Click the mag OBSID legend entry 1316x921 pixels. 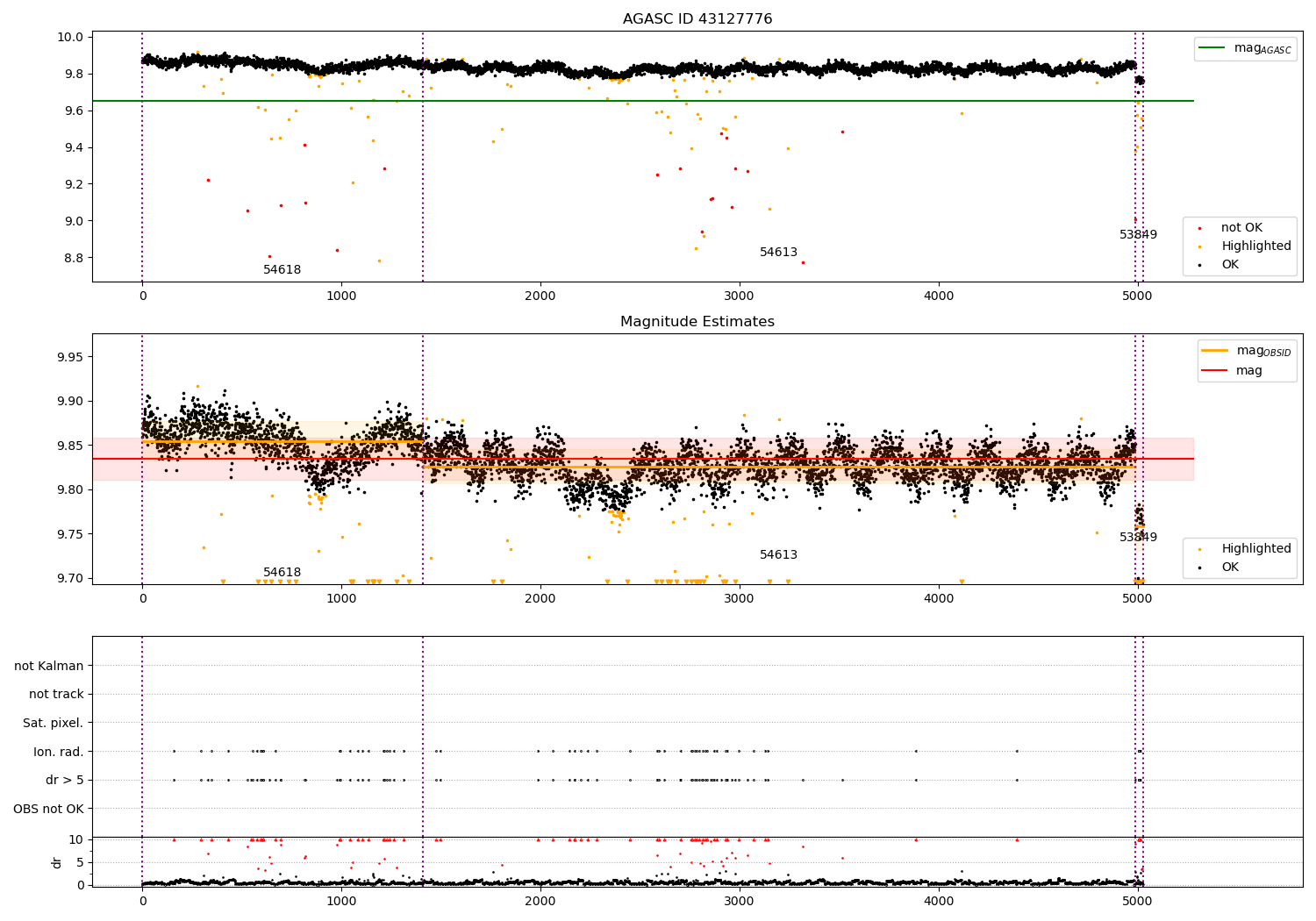[1247, 351]
